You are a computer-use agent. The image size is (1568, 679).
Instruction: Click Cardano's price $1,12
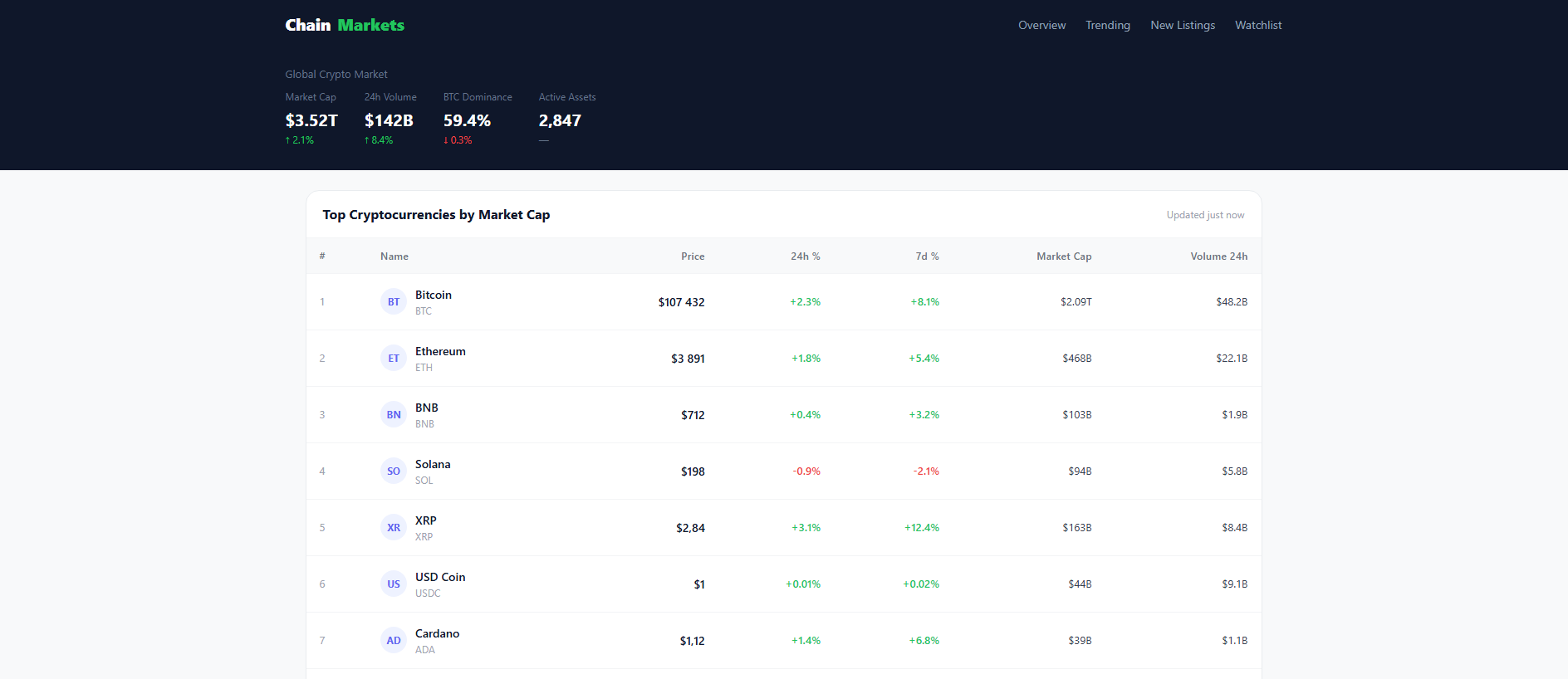pyautogui.click(x=692, y=641)
